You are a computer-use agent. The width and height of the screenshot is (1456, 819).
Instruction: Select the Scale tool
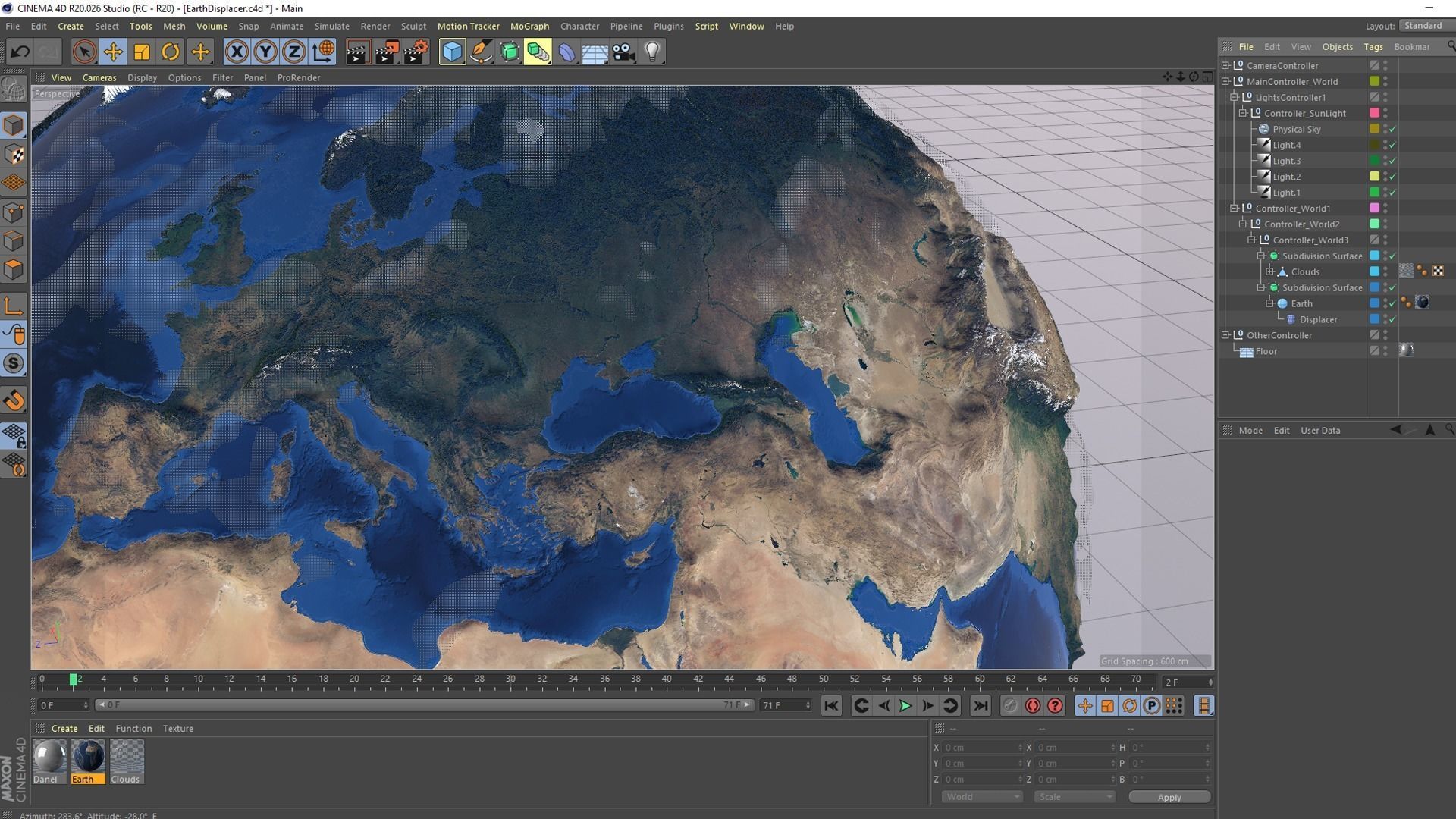pos(142,52)
